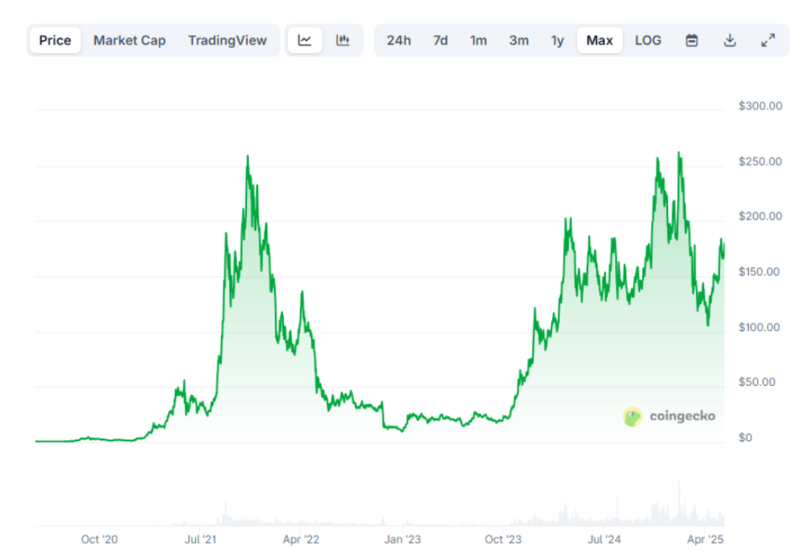Select the Price tab
This screenshot has width=800, height=553.
tap(55, 40)
